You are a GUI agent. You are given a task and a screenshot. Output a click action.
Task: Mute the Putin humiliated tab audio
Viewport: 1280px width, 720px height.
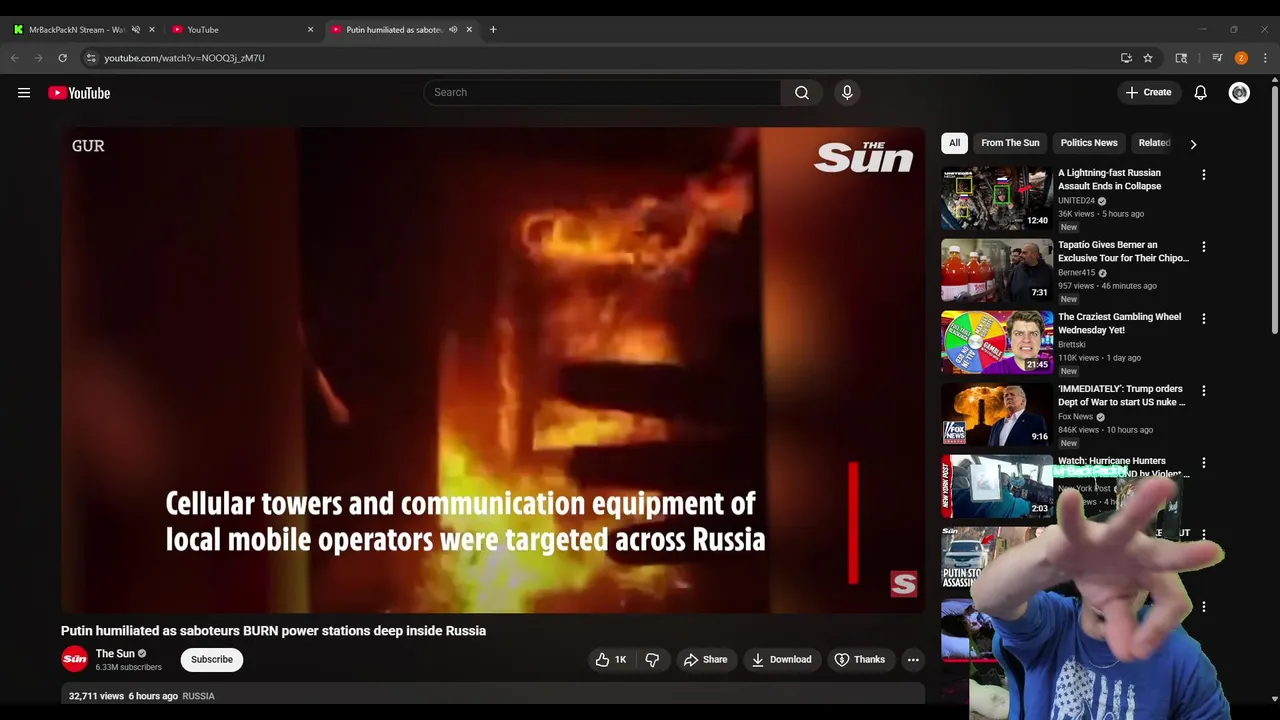tap(453, 29)
